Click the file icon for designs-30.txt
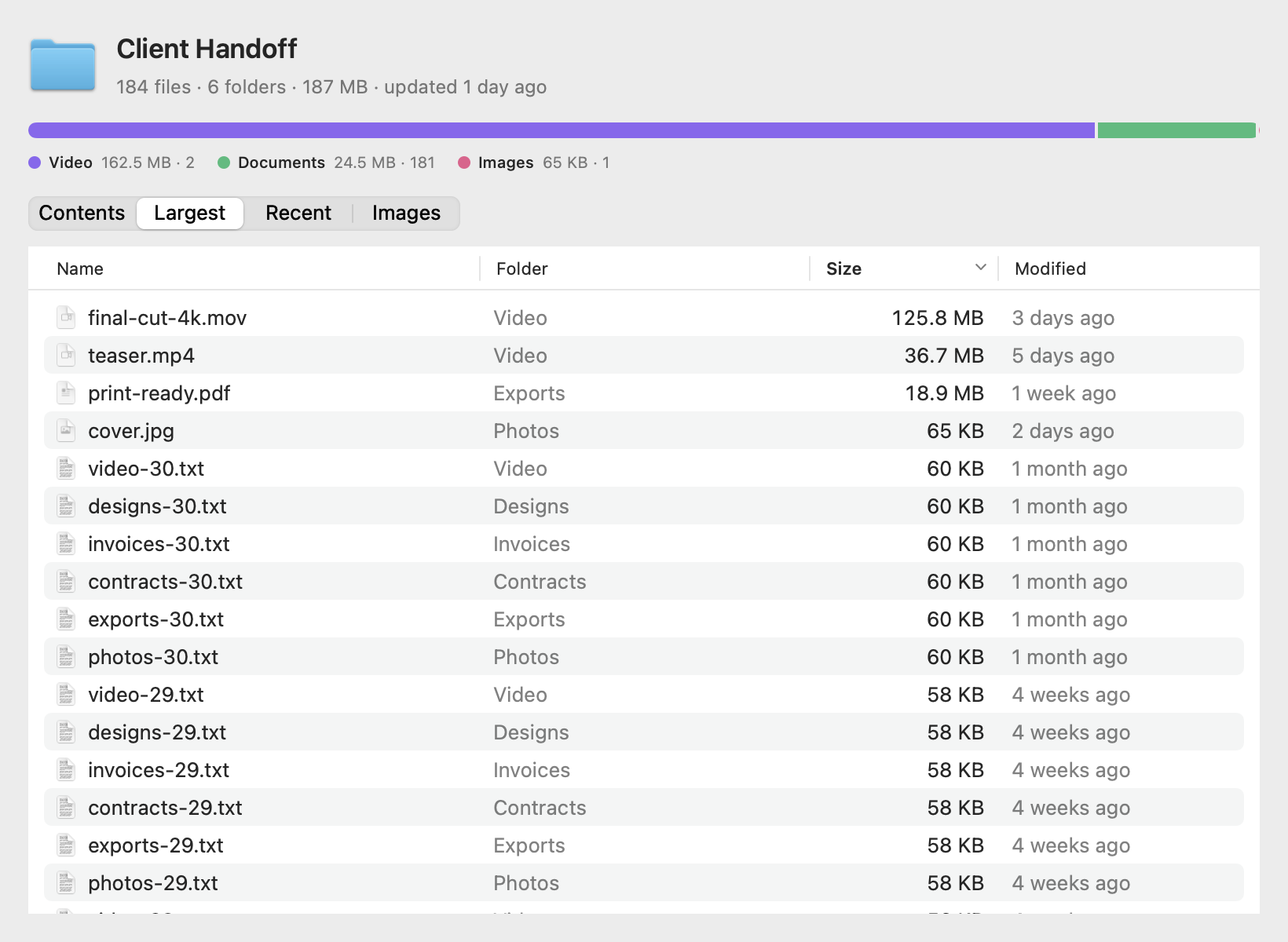Image resolution: width=1288 pixels, height=942 pixels. click(66, 506)
